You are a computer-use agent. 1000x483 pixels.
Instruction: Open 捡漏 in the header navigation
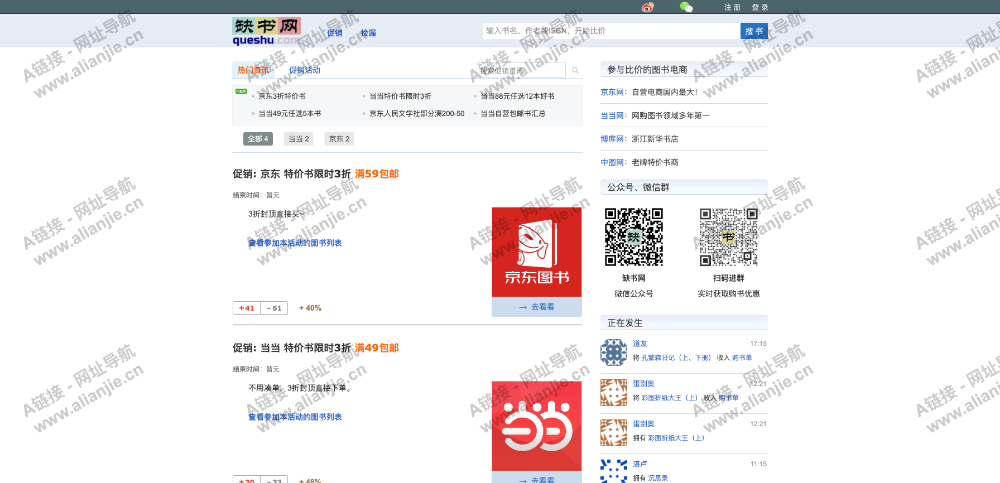[x=368, y=33]
